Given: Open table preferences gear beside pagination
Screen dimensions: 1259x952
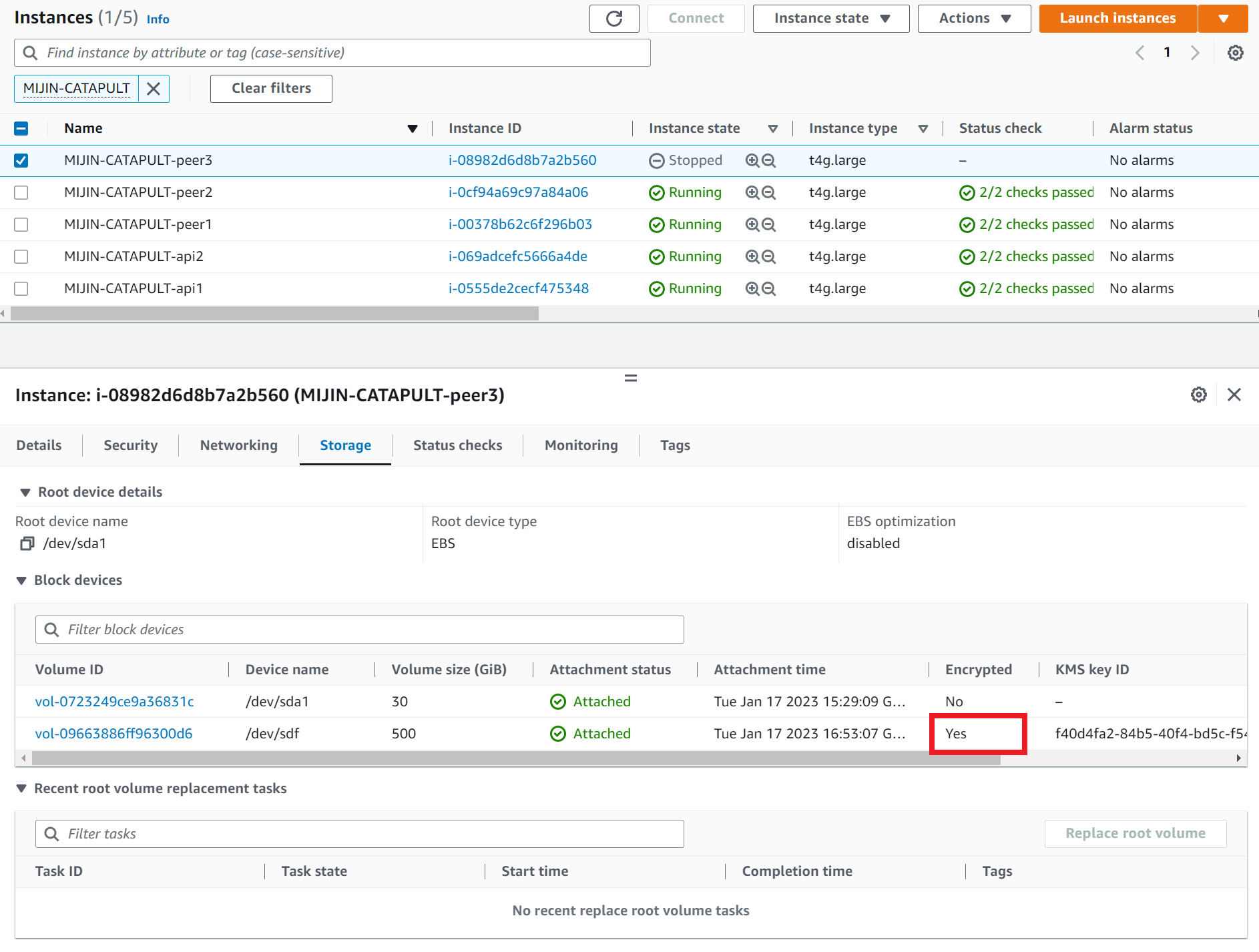Looking at the screenshot, I should click(x=1236, y=53).
